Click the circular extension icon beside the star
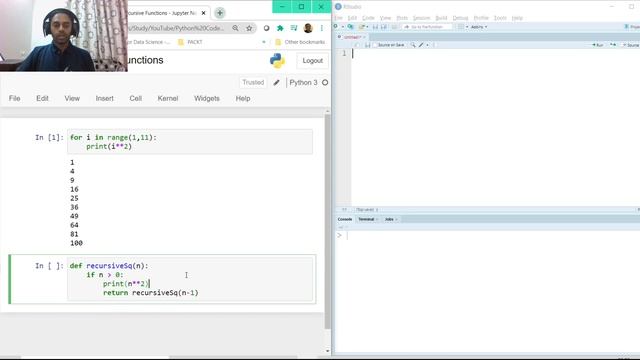This screenshot has height=360, width=640. tap(266, 28)
